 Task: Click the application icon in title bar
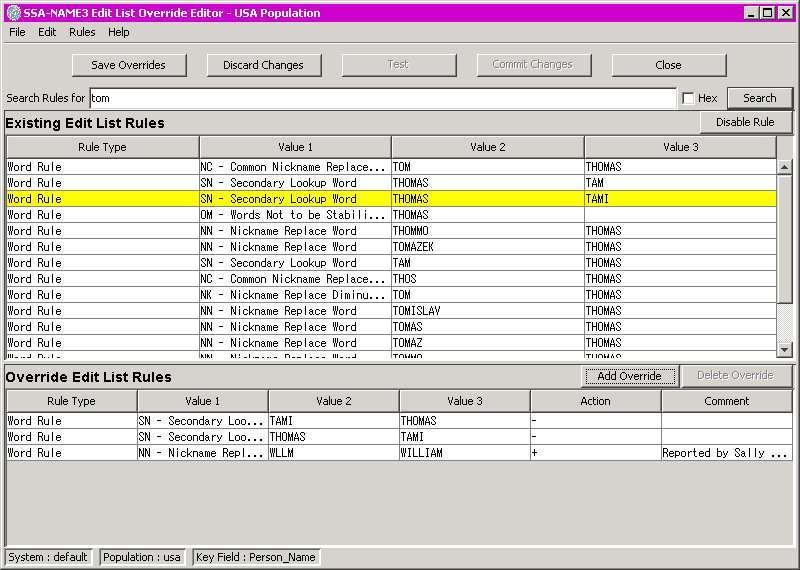pyautogui.click(x=12, y=13)
